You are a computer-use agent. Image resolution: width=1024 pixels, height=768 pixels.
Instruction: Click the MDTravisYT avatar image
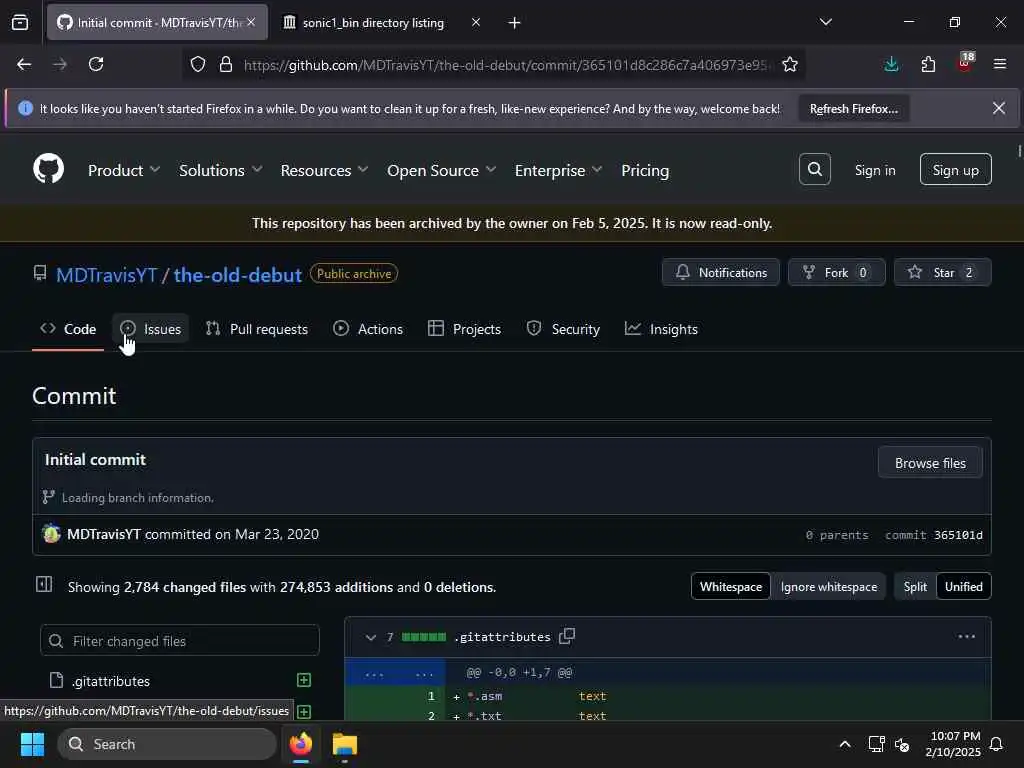point(51,534)
